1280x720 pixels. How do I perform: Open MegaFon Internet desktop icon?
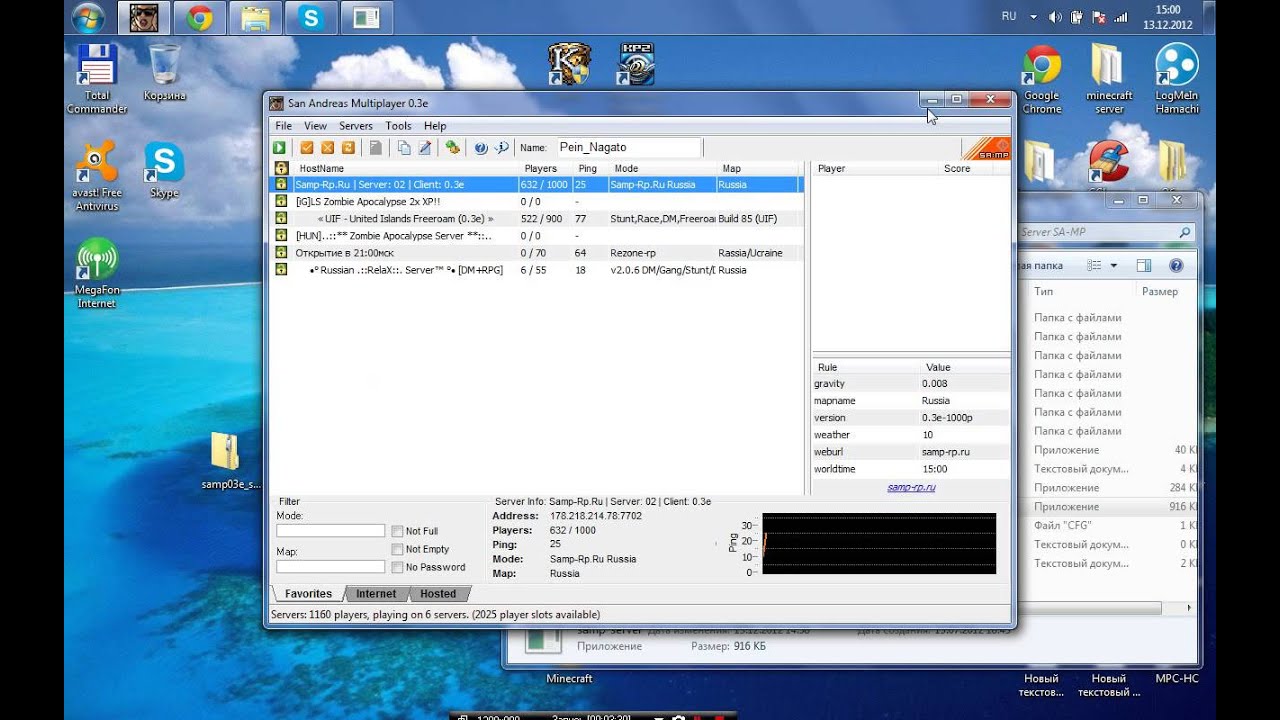point(97,273)
